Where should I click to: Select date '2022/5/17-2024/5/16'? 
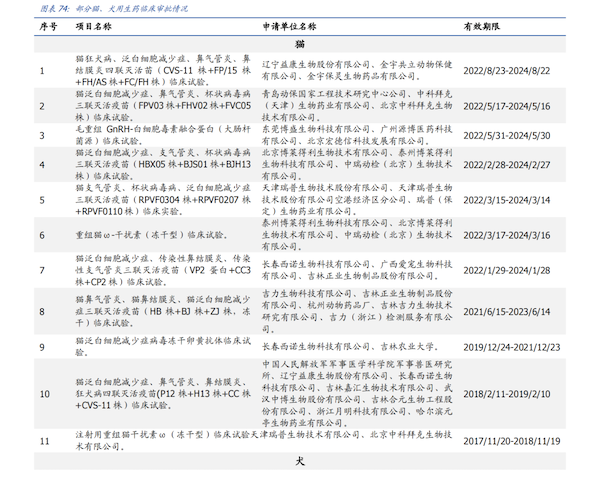[x=507, y=106]
